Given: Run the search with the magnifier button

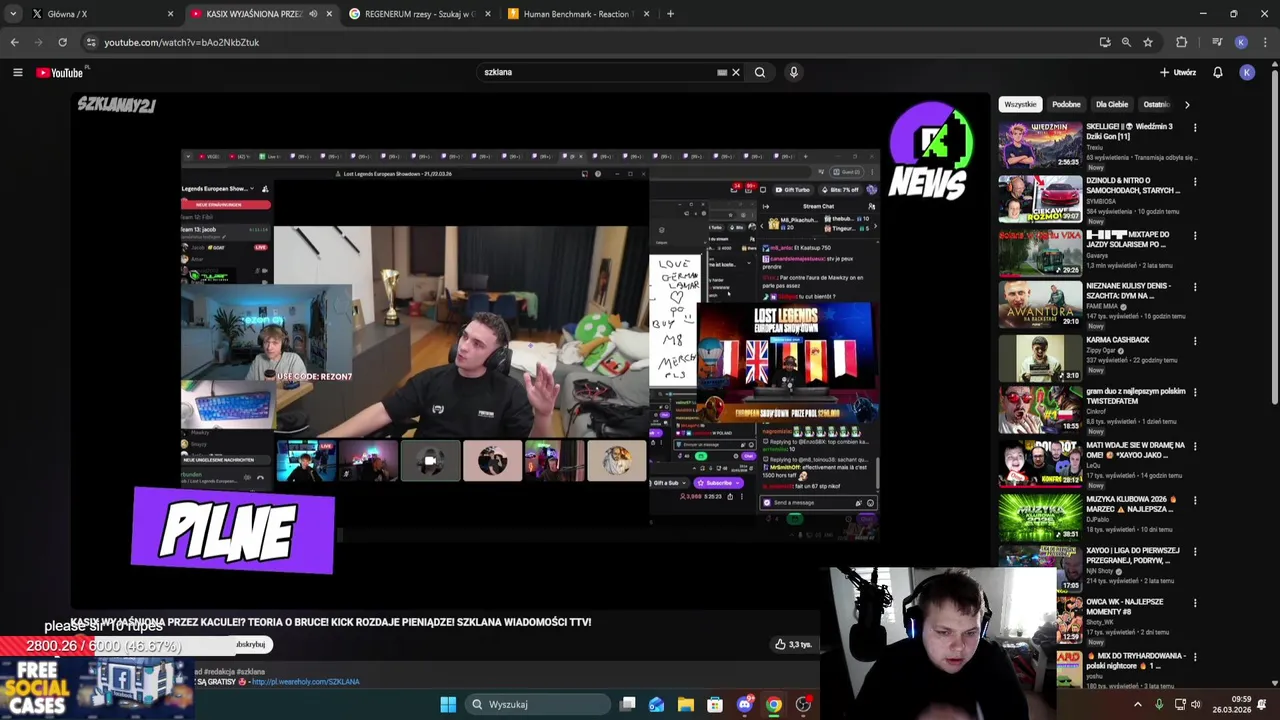Looking at the screenshot, I should pos(760,72).
